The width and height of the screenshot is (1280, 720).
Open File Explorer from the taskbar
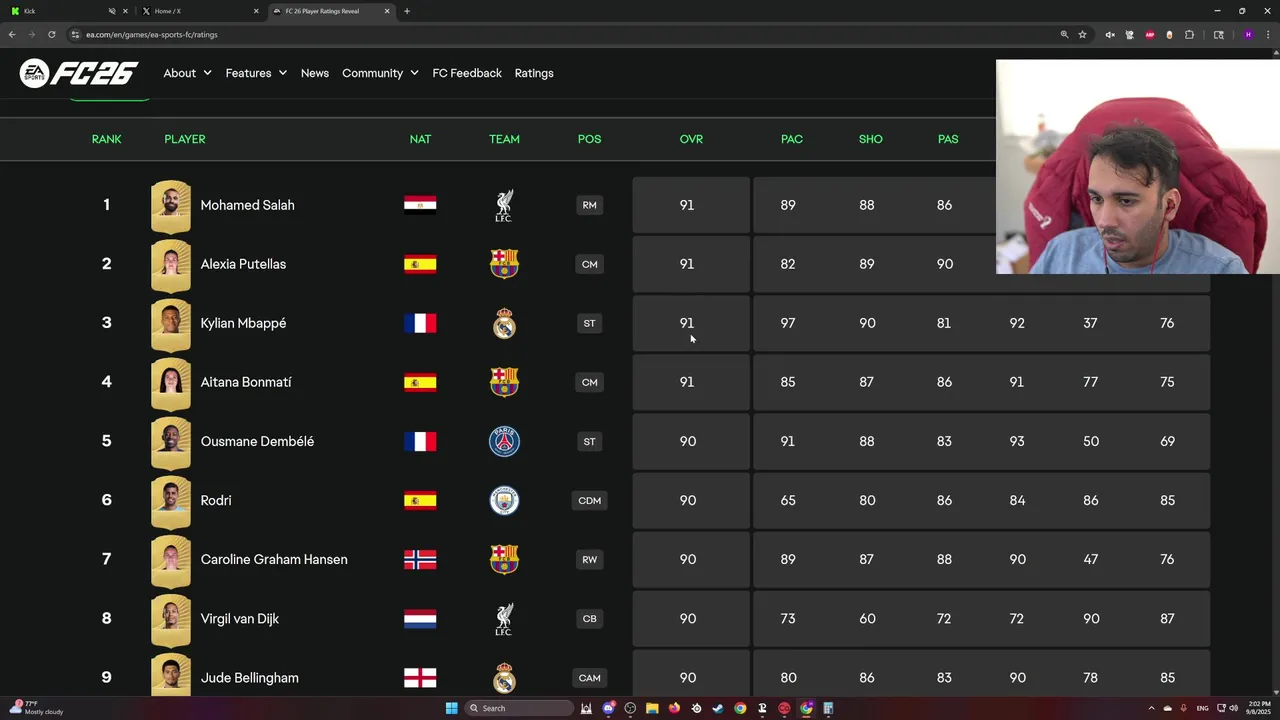pos(652,708)
